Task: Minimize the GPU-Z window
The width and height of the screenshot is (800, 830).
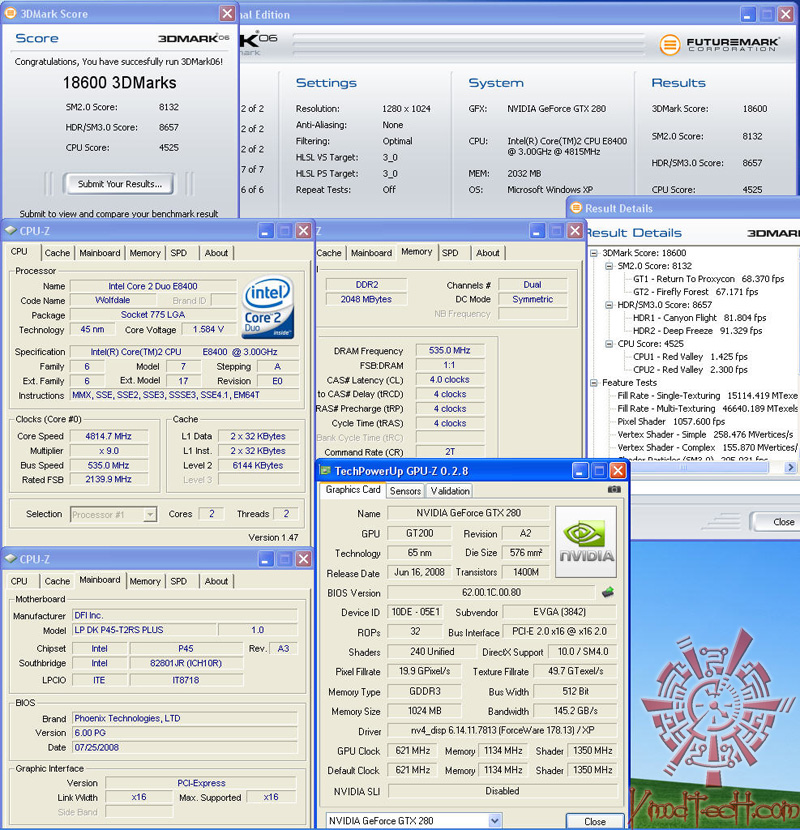Action: click(x=580, y=471)
